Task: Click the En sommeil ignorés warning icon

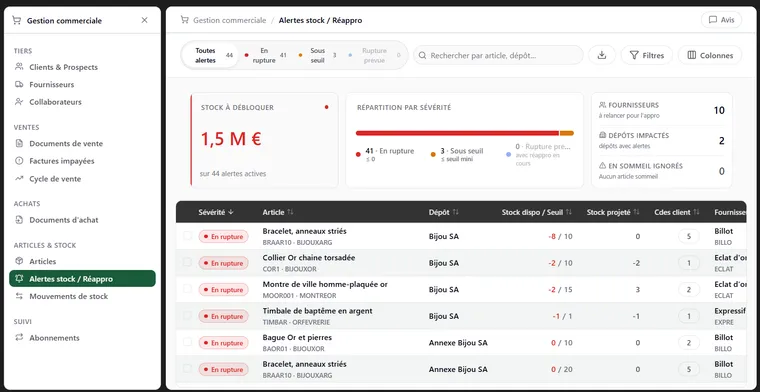Action: click(602, 166)
